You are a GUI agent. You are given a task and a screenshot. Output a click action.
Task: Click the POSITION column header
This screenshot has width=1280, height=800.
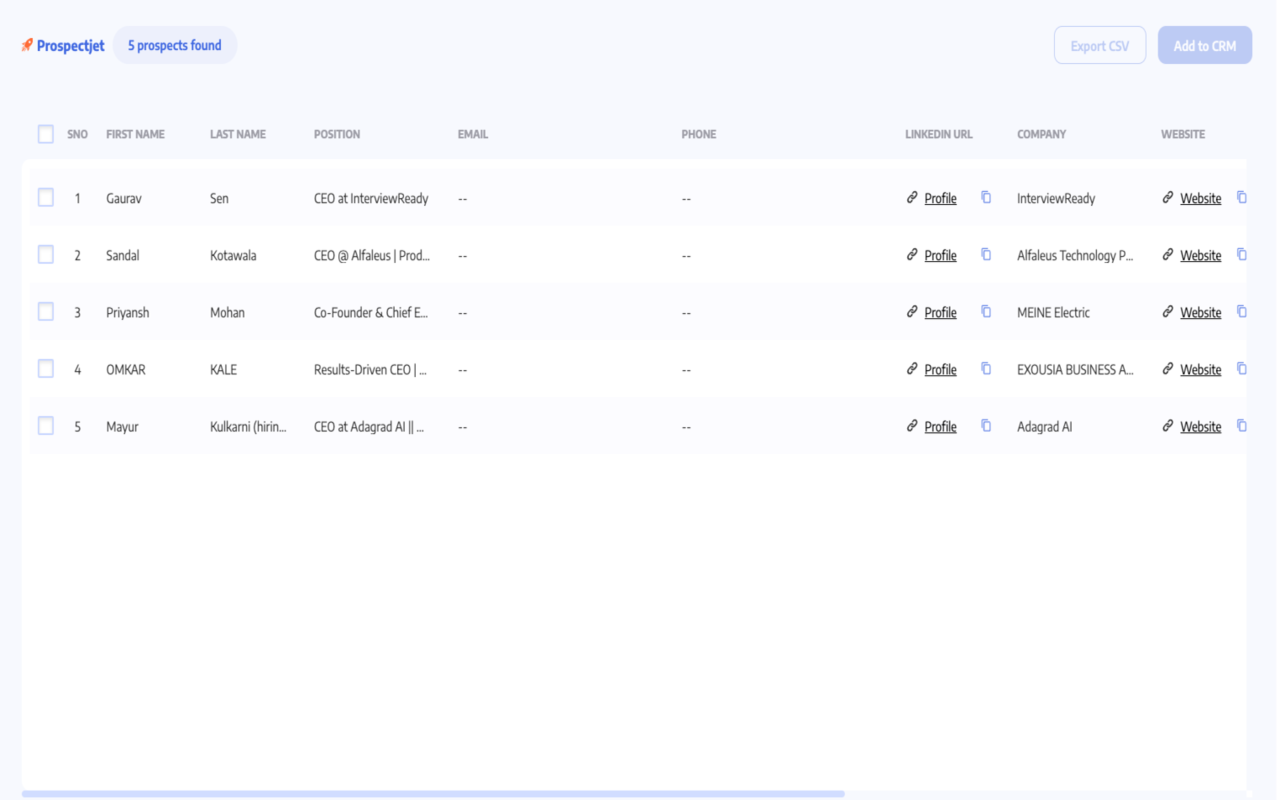[x=337, y=134]
